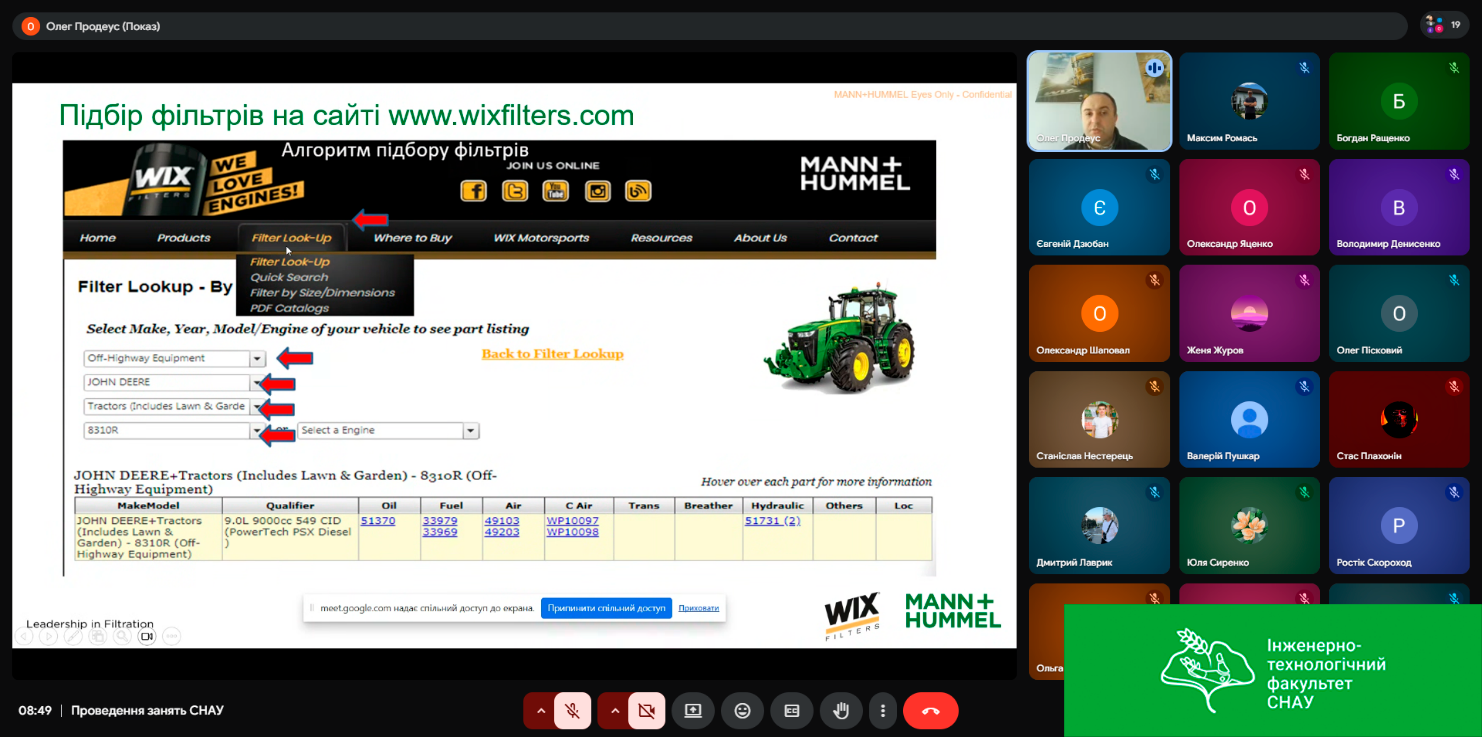Raise your hand in the meeting
Viewport: 1482px width, 737px height.
click(841, 711)
